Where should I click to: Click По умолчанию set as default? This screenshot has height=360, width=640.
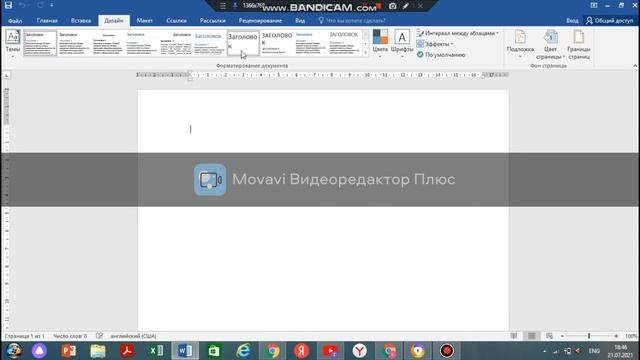(441, 54)
